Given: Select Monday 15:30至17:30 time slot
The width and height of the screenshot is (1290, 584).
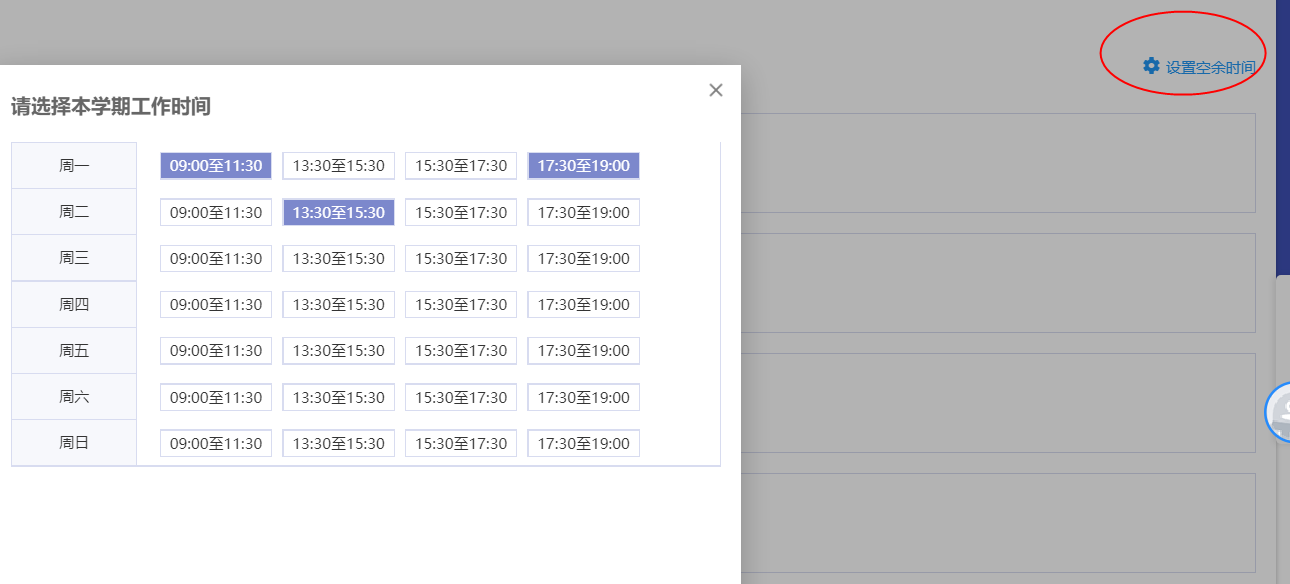Looking at the screenshot, I should click(461, 166).
